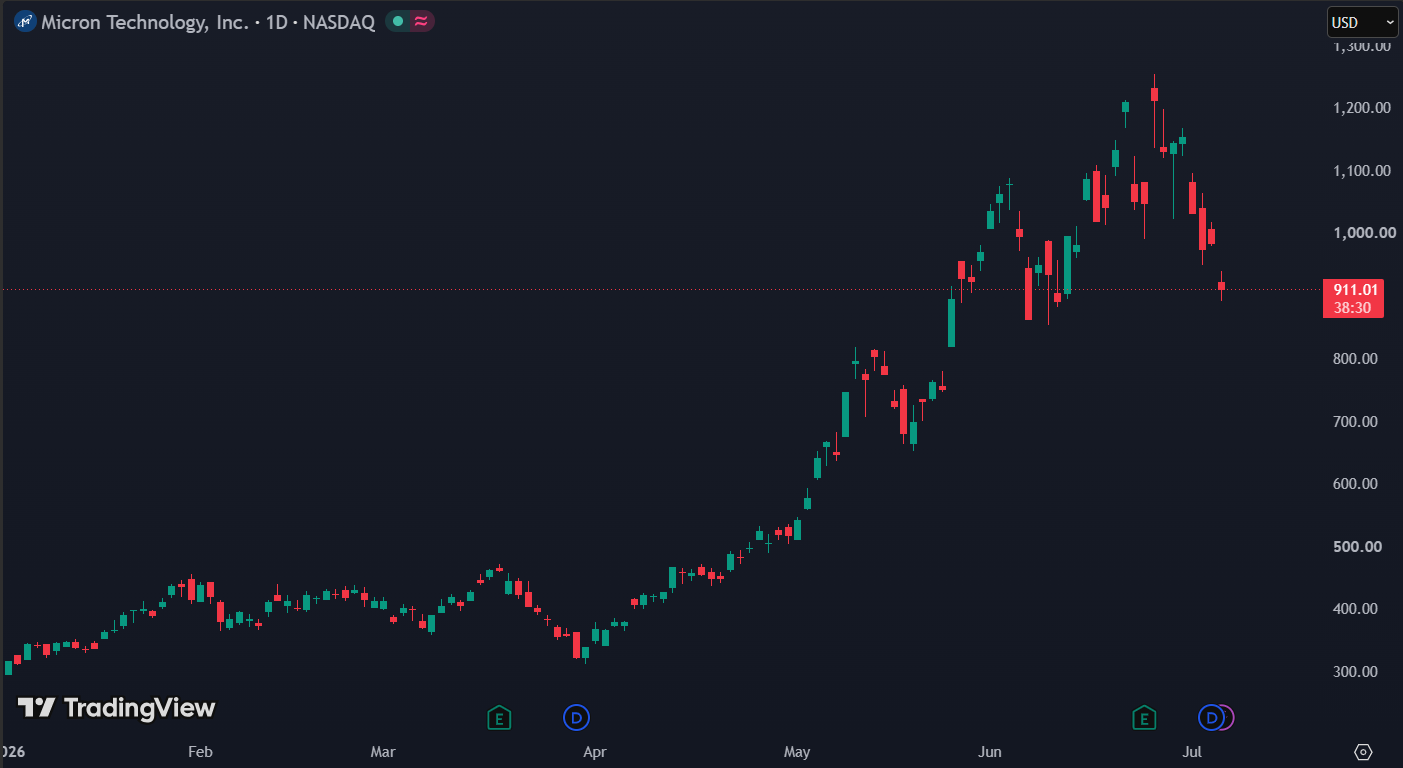Click the Apr label on the time axis
The height and width of the screenshot is (768, 1403).
(595, 752)
